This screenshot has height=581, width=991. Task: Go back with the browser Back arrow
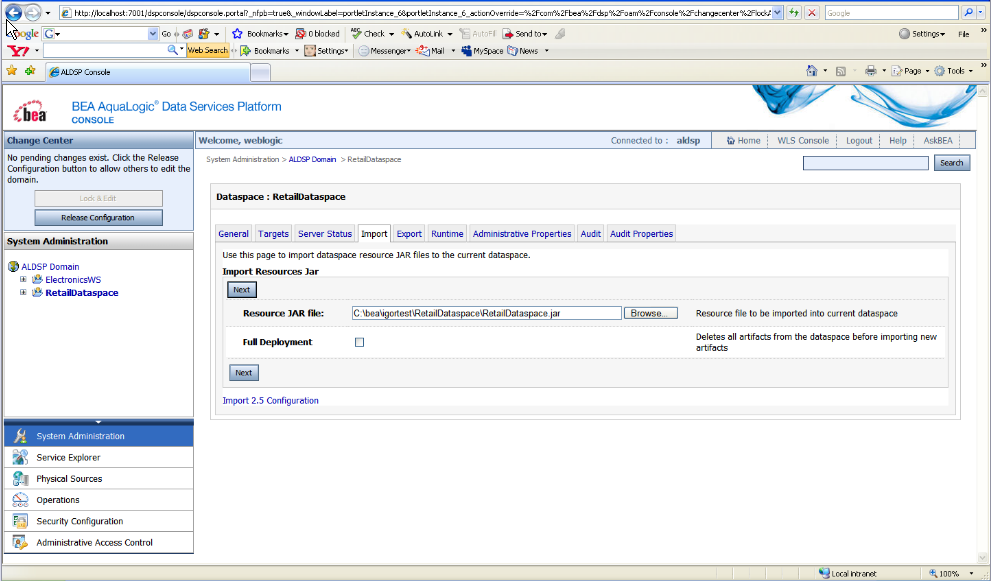pyautogui.click(x=13, y=12)
